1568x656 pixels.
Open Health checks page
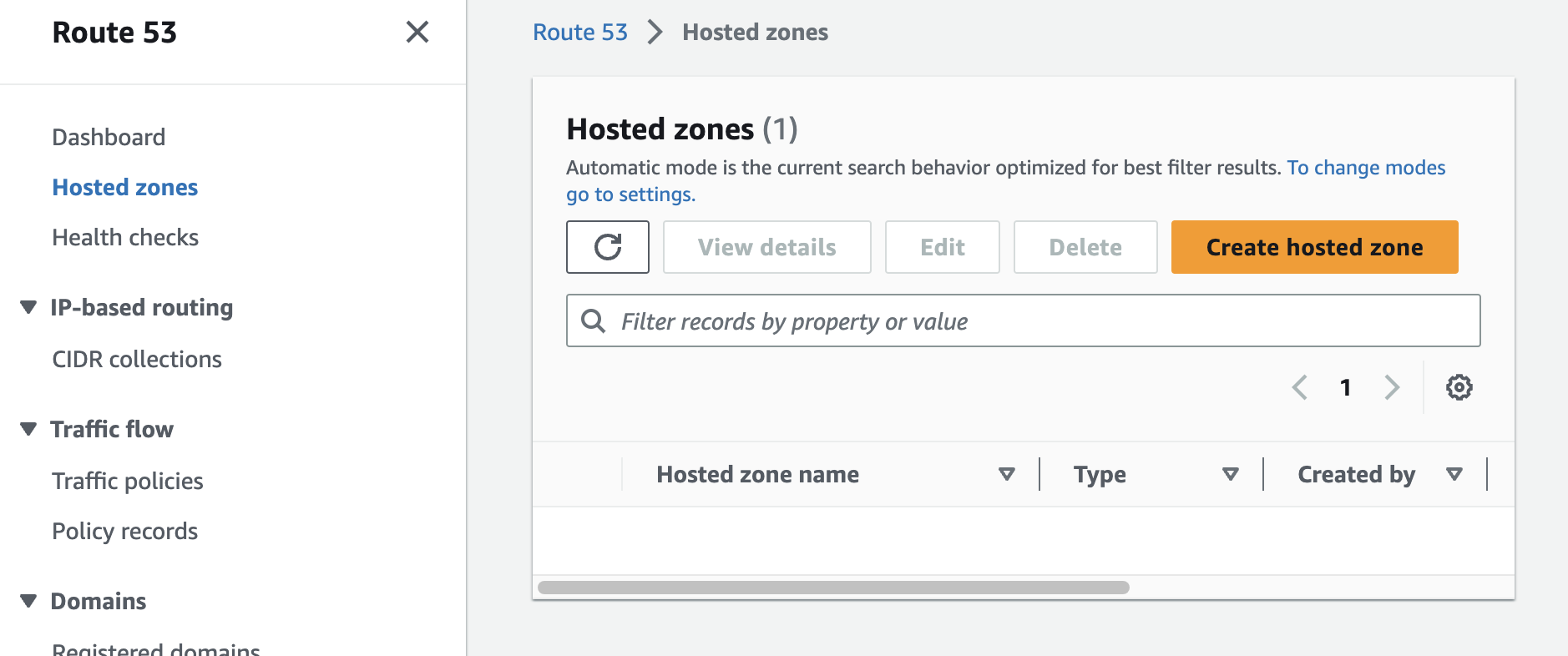point(125,237)
